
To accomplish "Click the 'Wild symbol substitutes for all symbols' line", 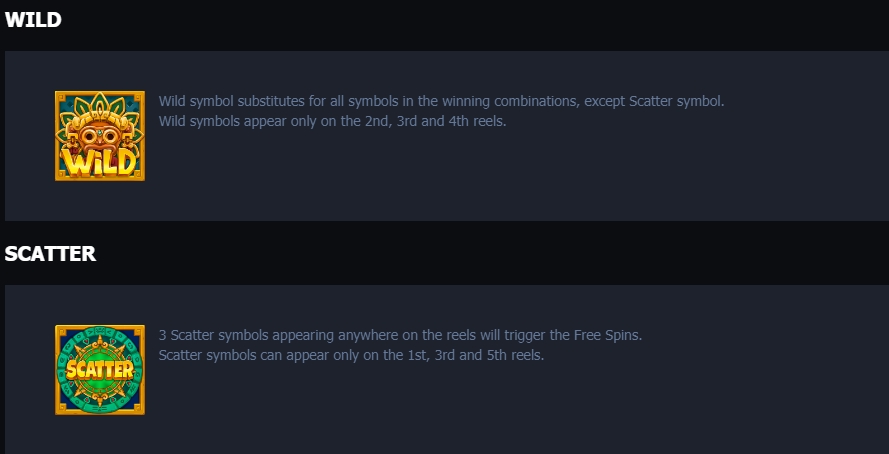I will pos(442,101).
